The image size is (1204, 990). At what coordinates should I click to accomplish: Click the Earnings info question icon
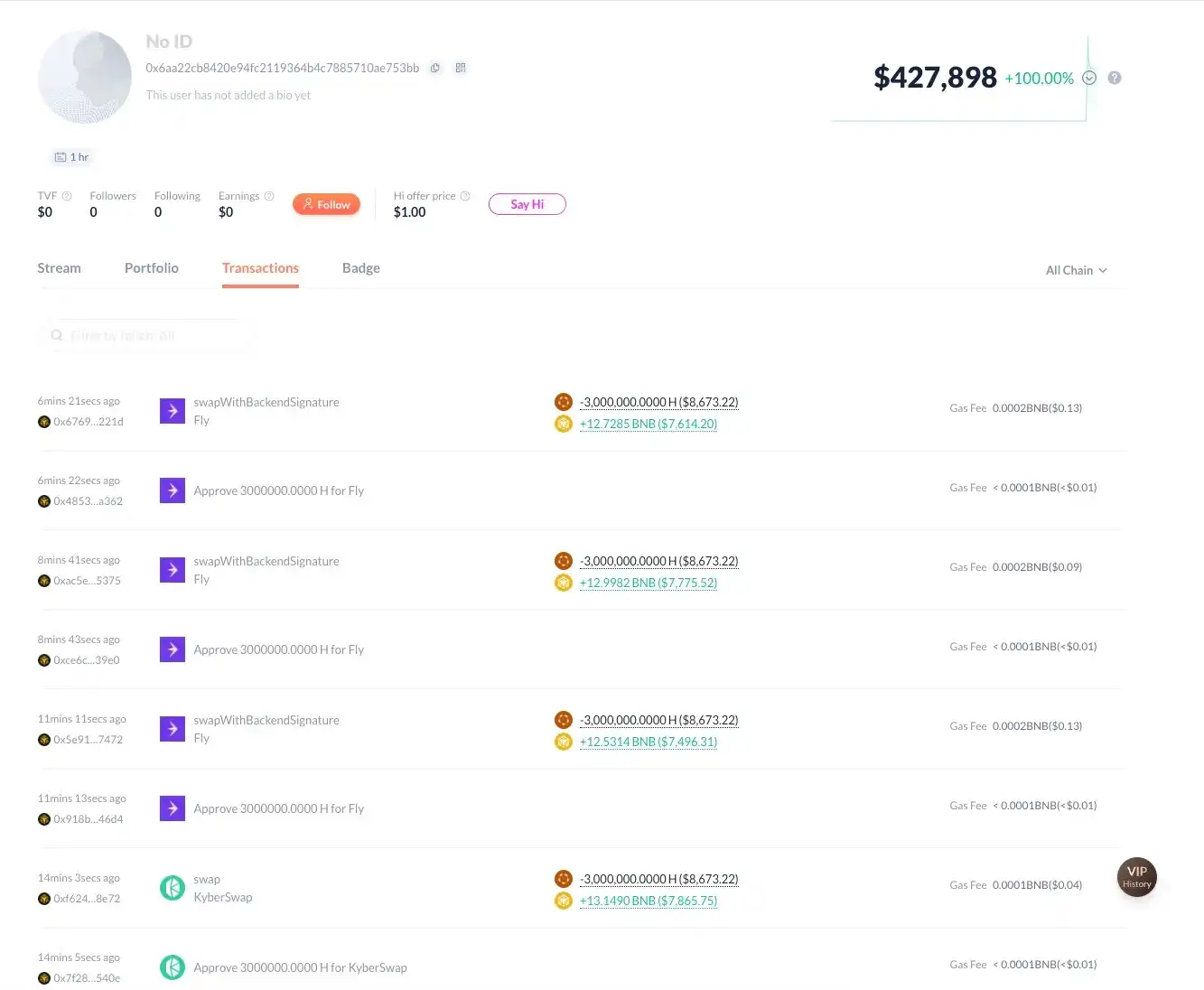[x=269, y=196]
